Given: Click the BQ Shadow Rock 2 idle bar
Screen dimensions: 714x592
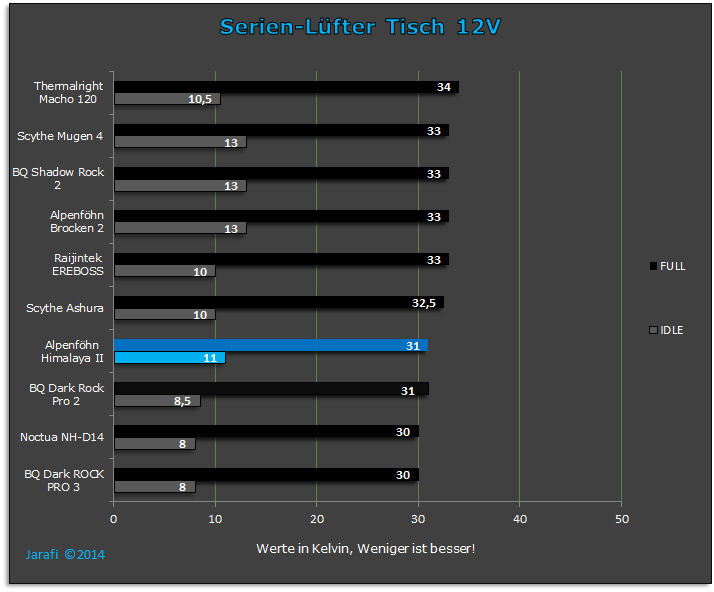Looking at the screenshot, I should [180, 185].
